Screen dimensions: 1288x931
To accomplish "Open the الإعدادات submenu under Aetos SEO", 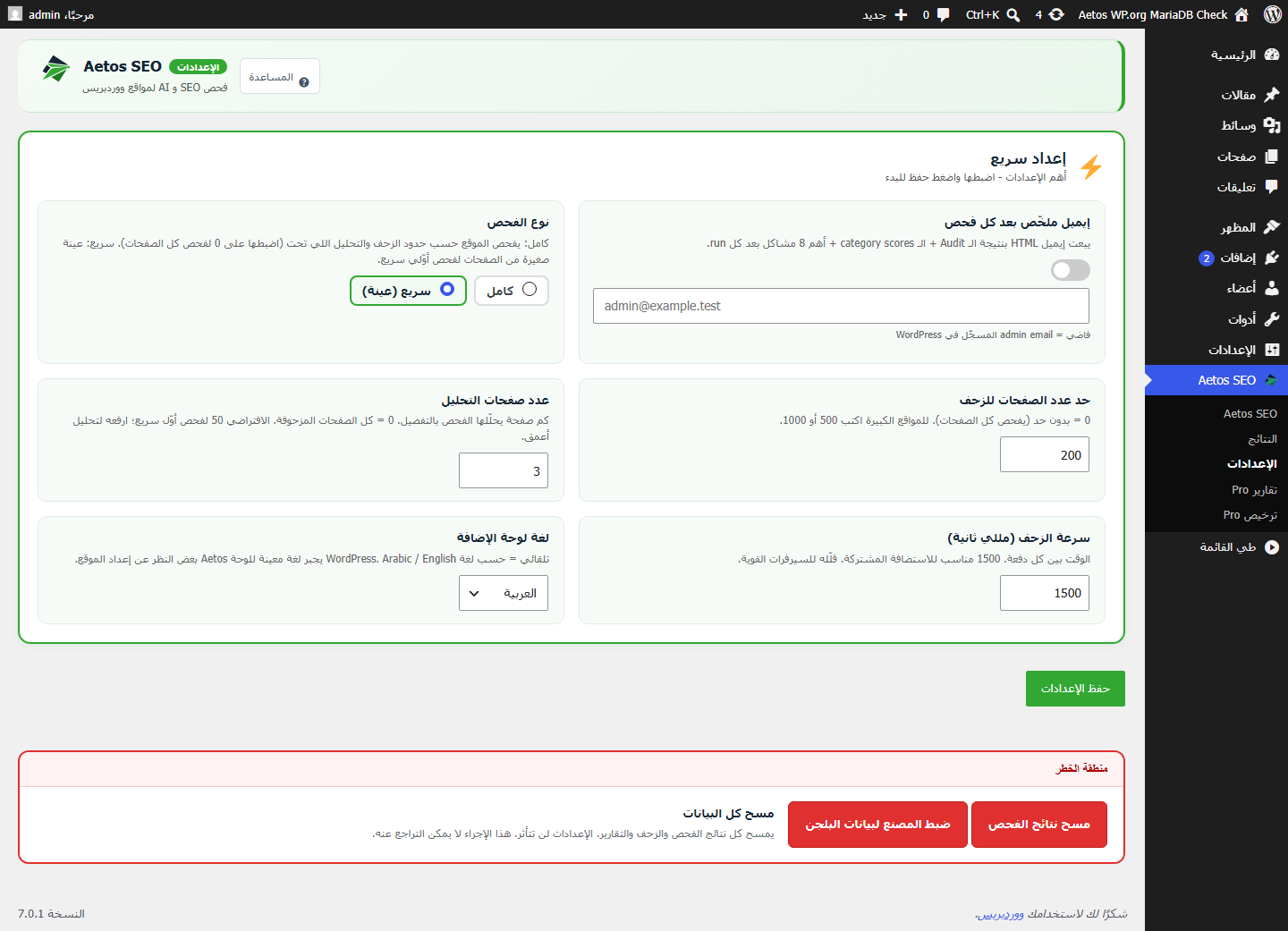I will click(1251, 464).
